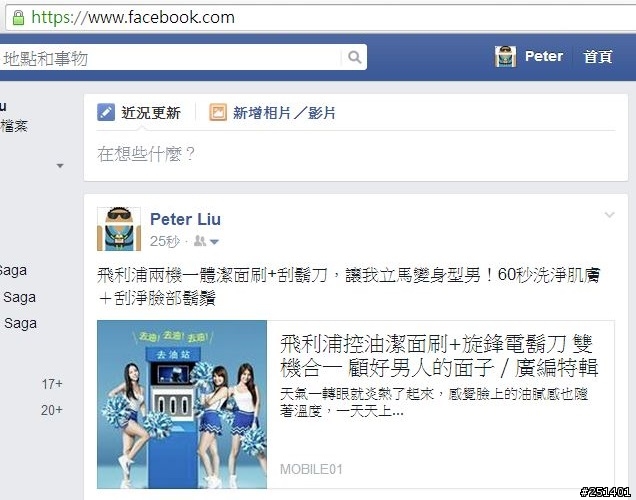Click the pencil icon for status update
Viewport: 636px width, 500px height.
pyautogui.click(x=106, y=112)
